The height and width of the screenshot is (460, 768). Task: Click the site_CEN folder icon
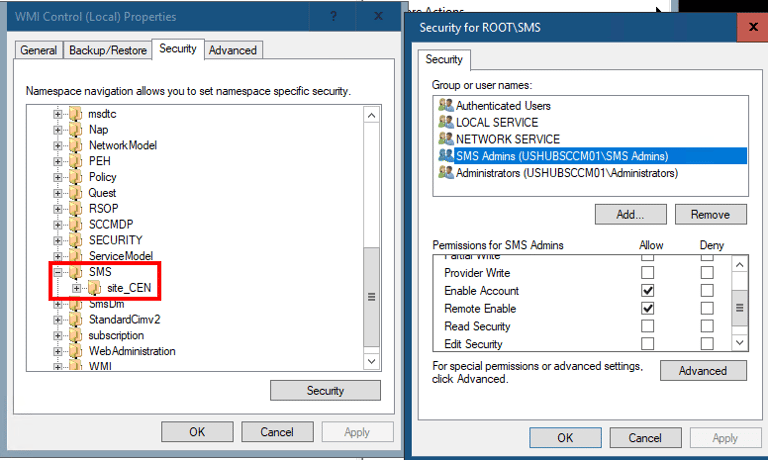[x=94, y=288]
